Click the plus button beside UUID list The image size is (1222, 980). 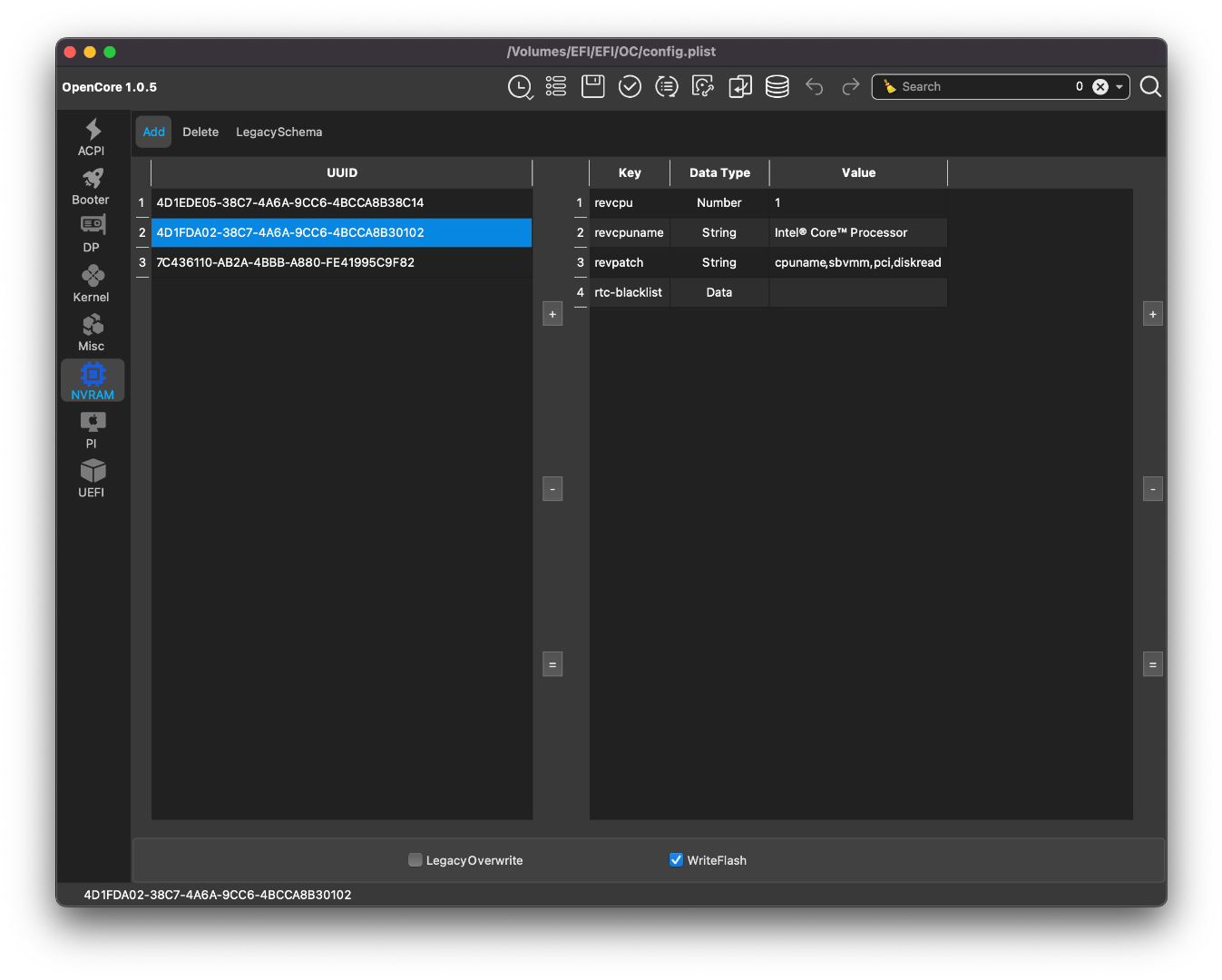[552, 314]
